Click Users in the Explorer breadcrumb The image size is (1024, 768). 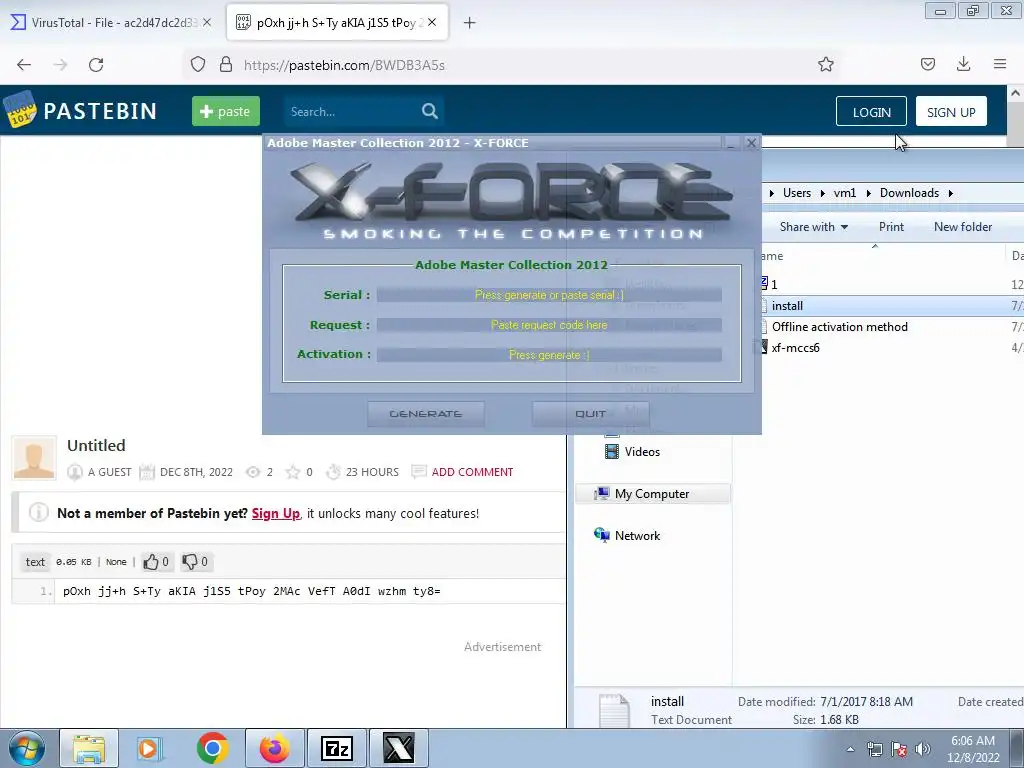797,193
